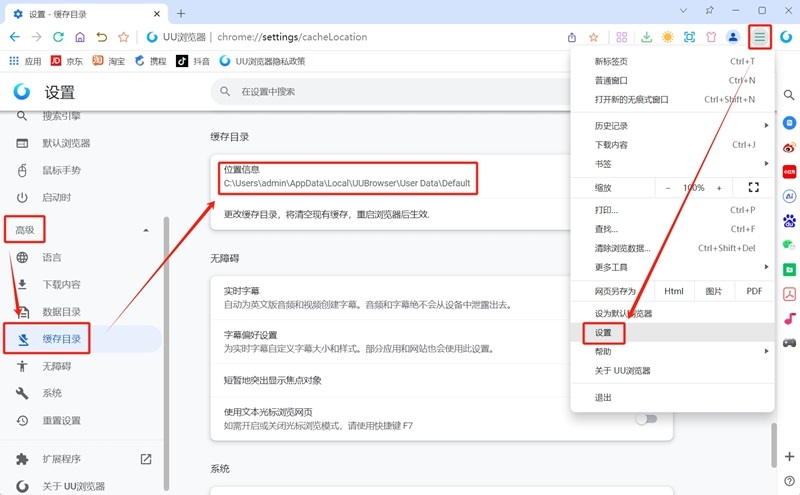Reload the page with refresh icon
This screenshot has width=800, height=495.
(x=58, y=37)
